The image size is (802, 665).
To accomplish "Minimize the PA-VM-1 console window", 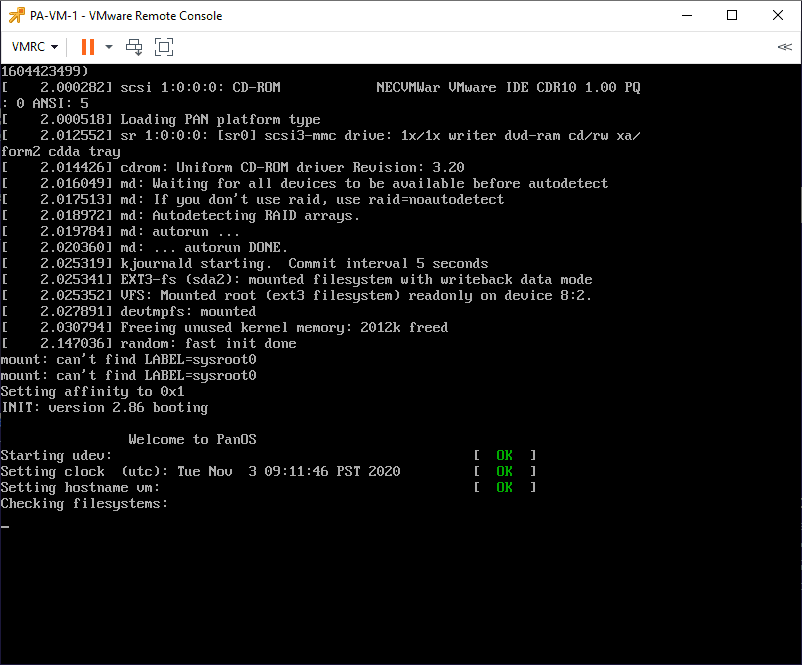I will pos(687,15).
